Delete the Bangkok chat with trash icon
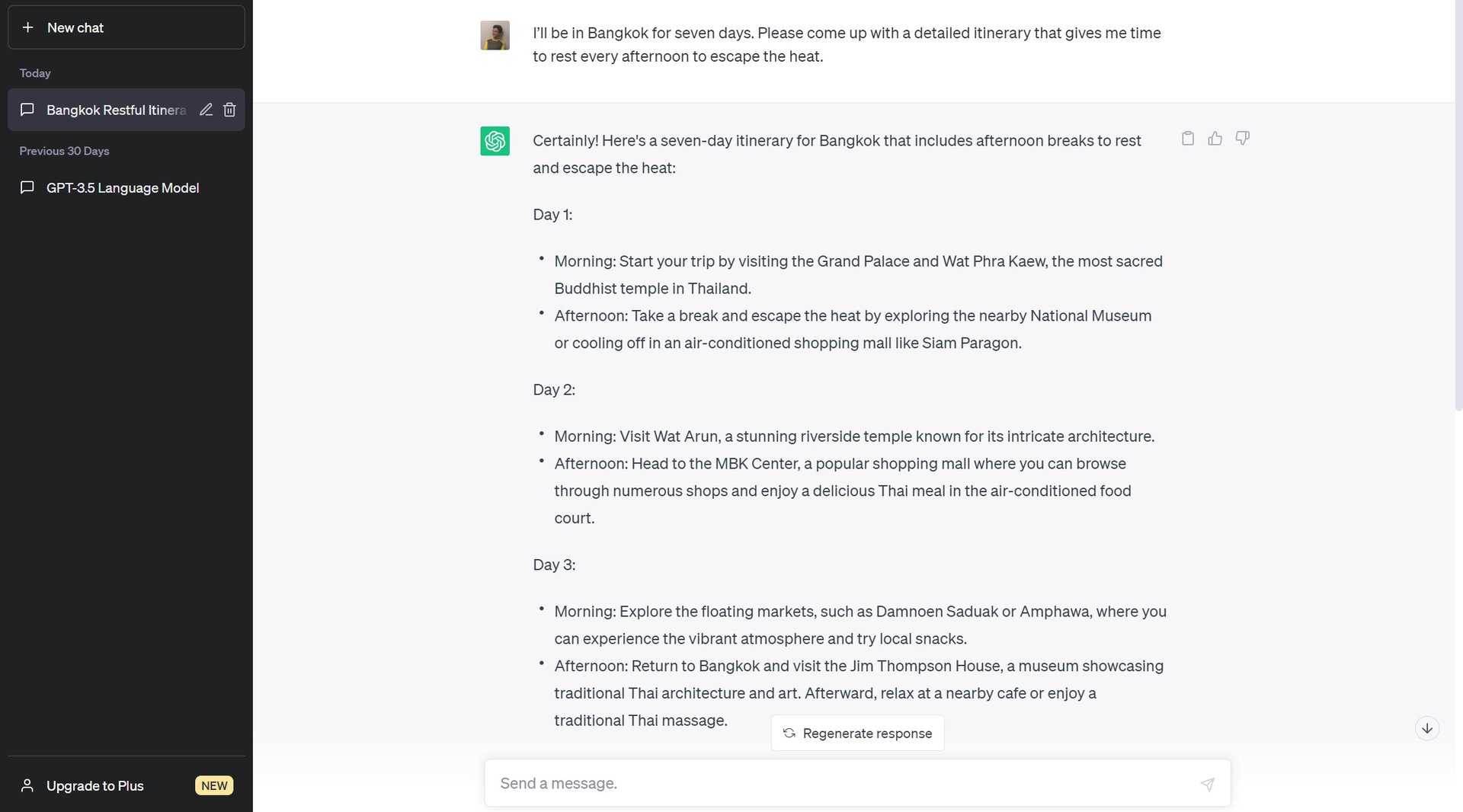 point(229,110)
